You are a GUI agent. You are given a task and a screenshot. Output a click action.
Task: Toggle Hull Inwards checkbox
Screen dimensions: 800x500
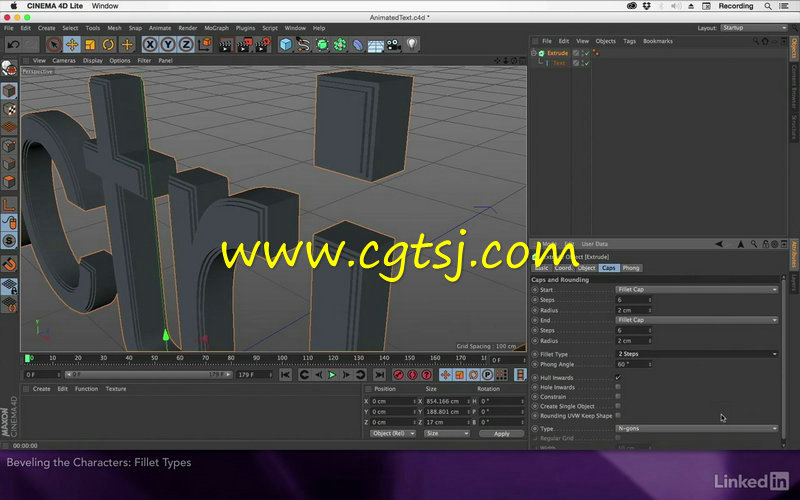pos(618,378)
